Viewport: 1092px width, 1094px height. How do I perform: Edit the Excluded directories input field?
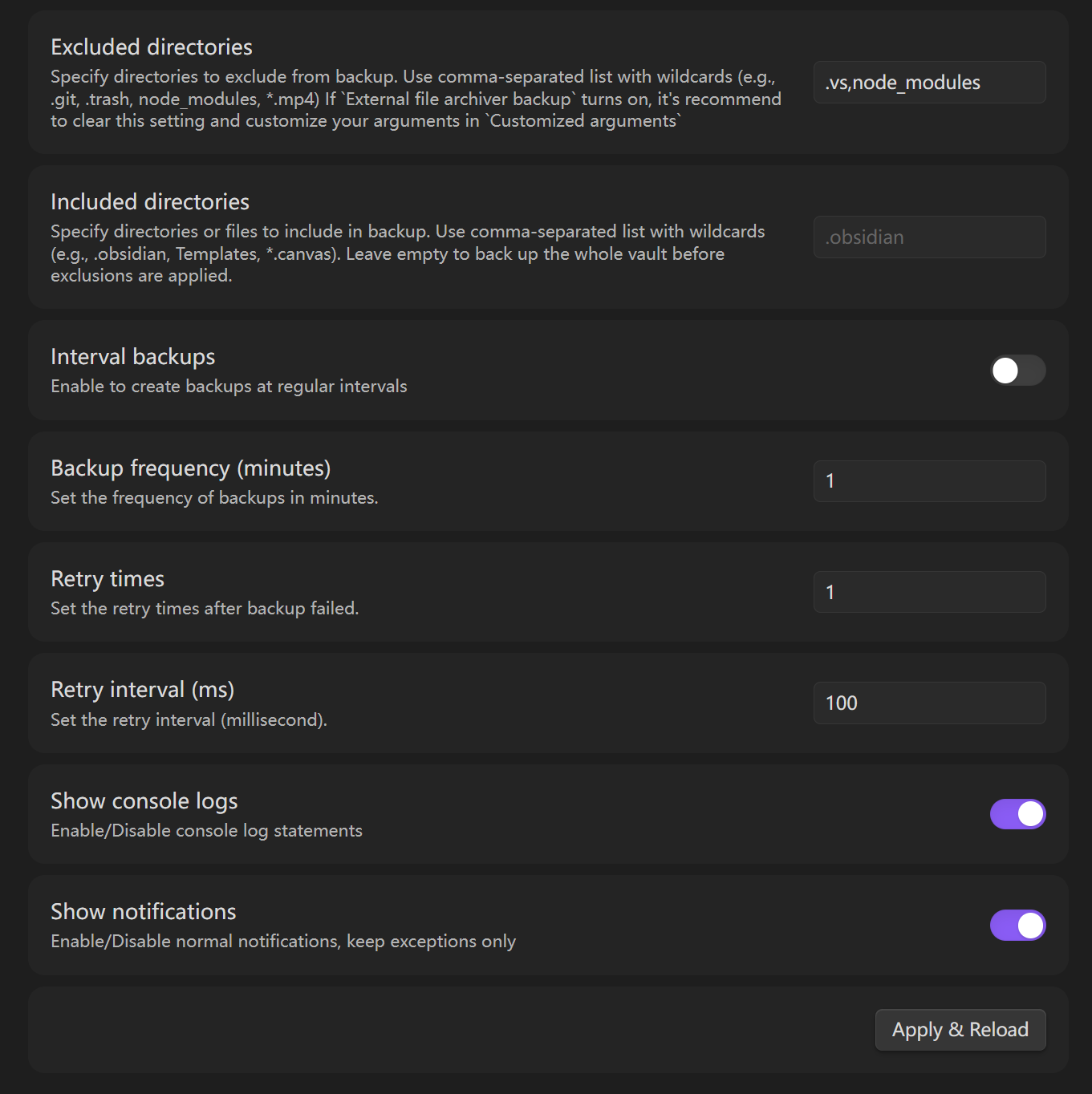tap(929, 83)
